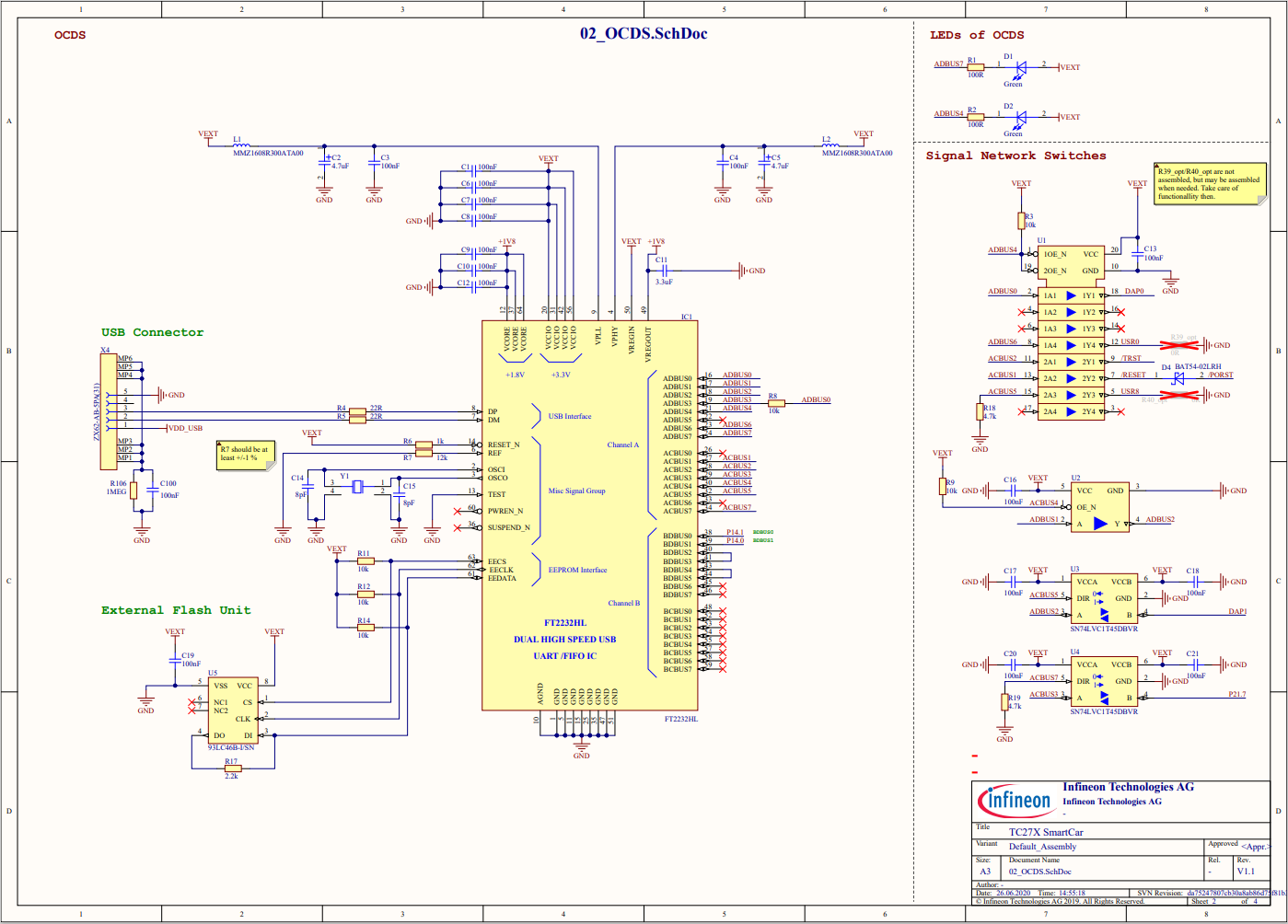This screenshot has width=1288, height=924.
Task: Click the Infineon logo in title block
Action: (1017, 801)
